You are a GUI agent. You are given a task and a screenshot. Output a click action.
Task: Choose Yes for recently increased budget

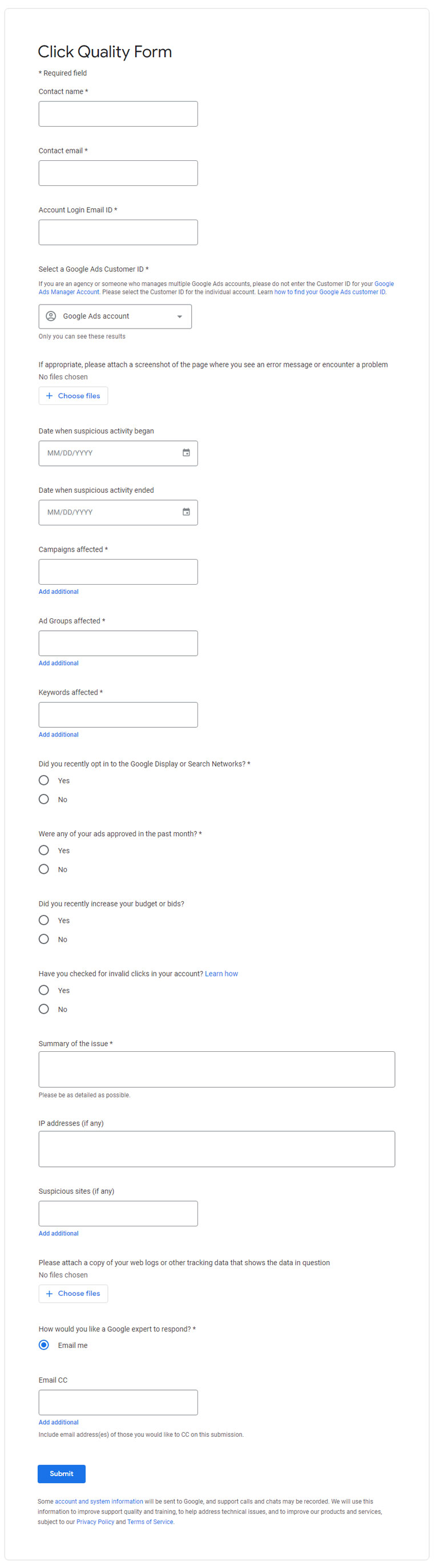[x=43, y=919]
